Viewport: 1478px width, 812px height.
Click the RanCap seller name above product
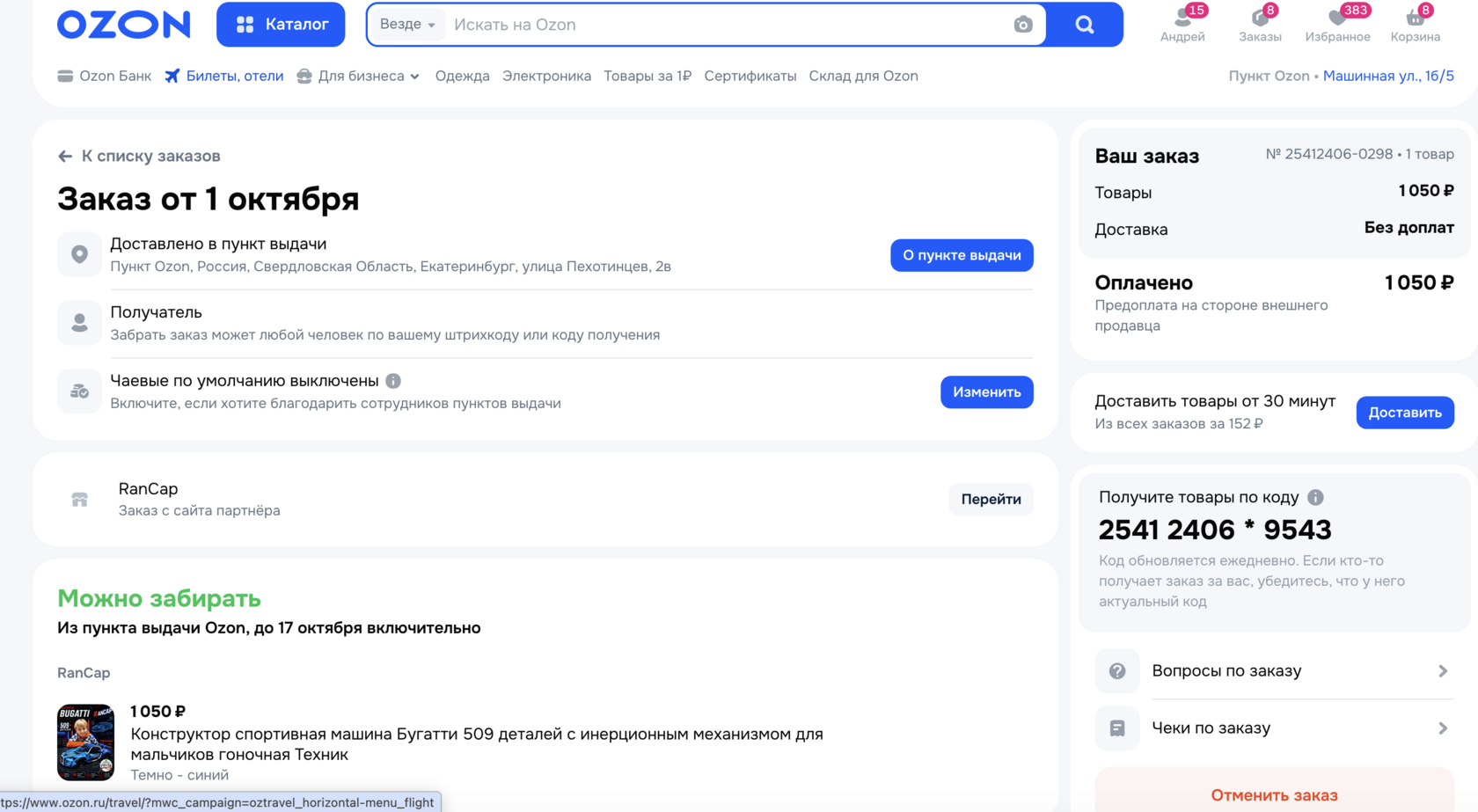tap(84, 672)
